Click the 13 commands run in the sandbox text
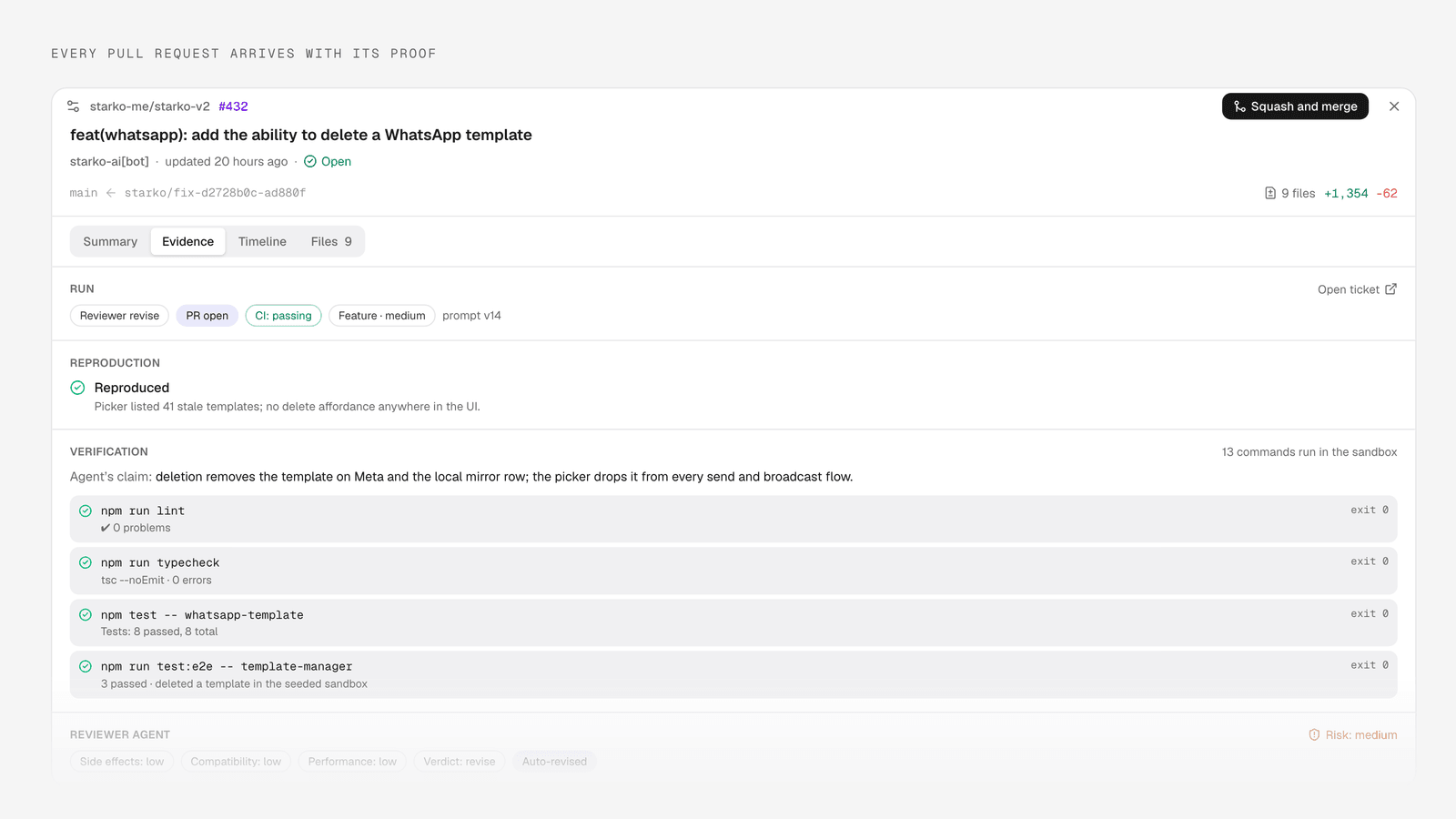The height and width of the screenshot is (819, 1456). pos(1309,452)
